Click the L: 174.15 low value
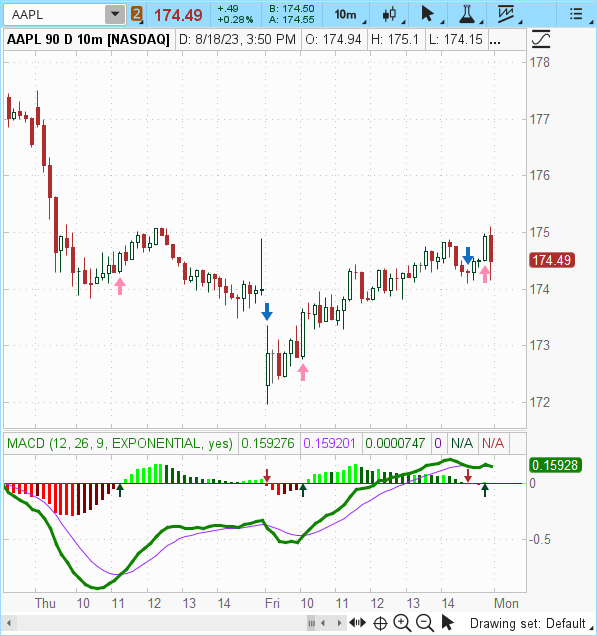 point(456,39)
